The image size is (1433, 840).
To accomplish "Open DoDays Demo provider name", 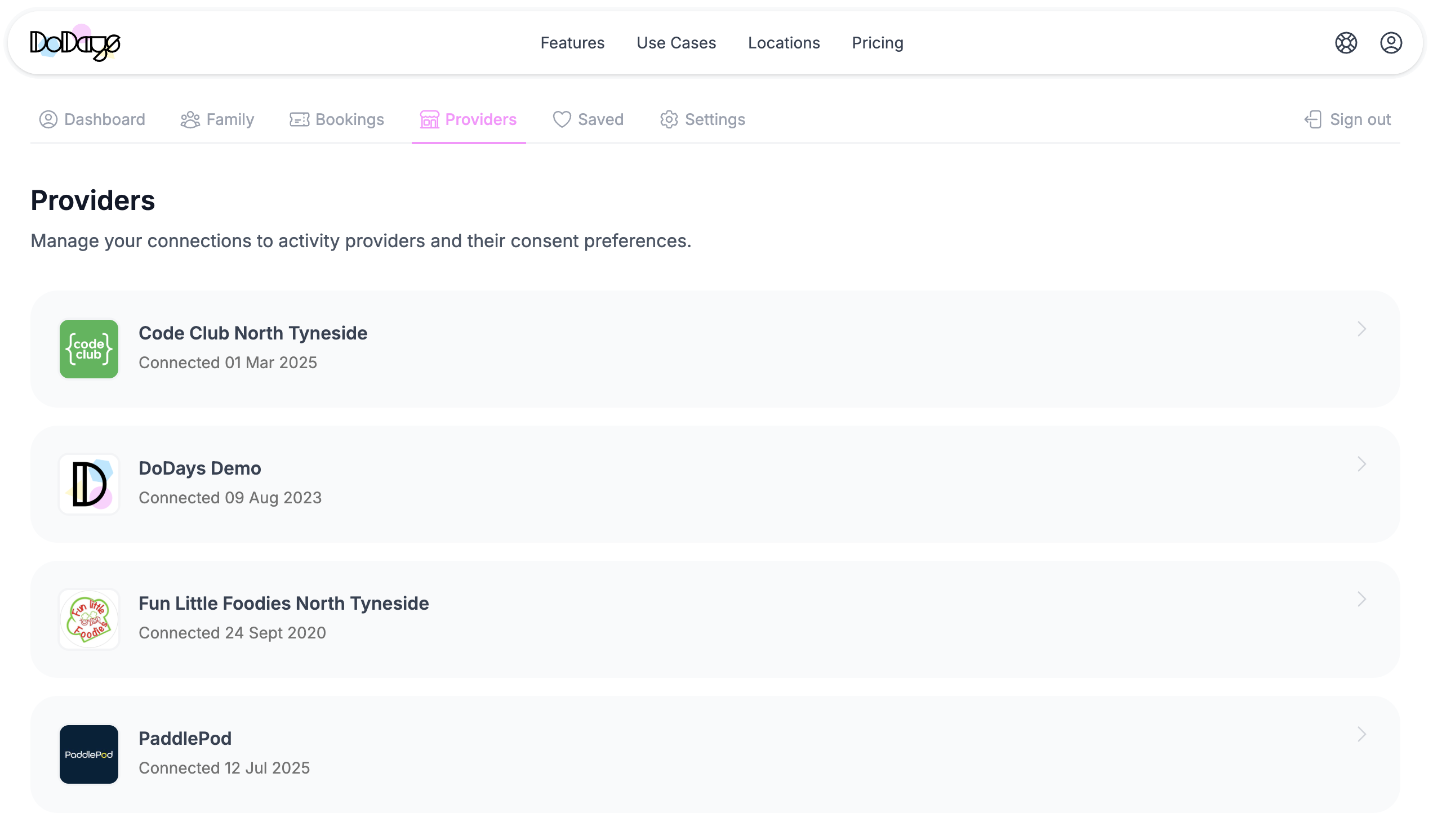I will [x=200, y=468].
